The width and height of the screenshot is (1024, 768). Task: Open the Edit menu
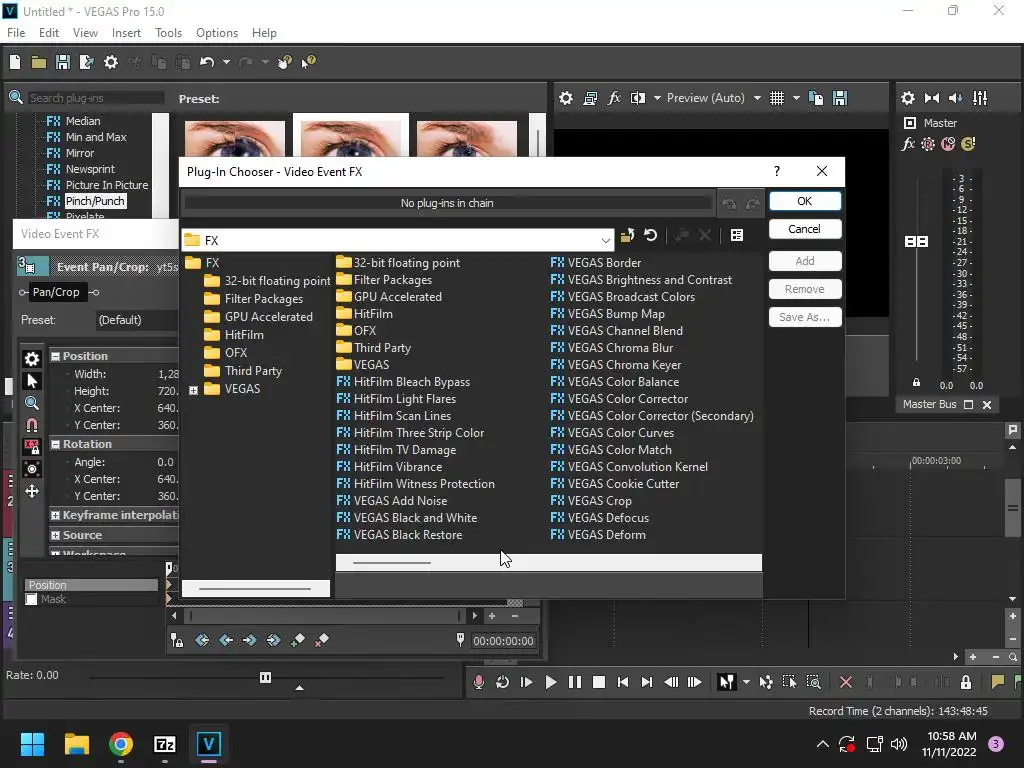[x=49, y=33]
